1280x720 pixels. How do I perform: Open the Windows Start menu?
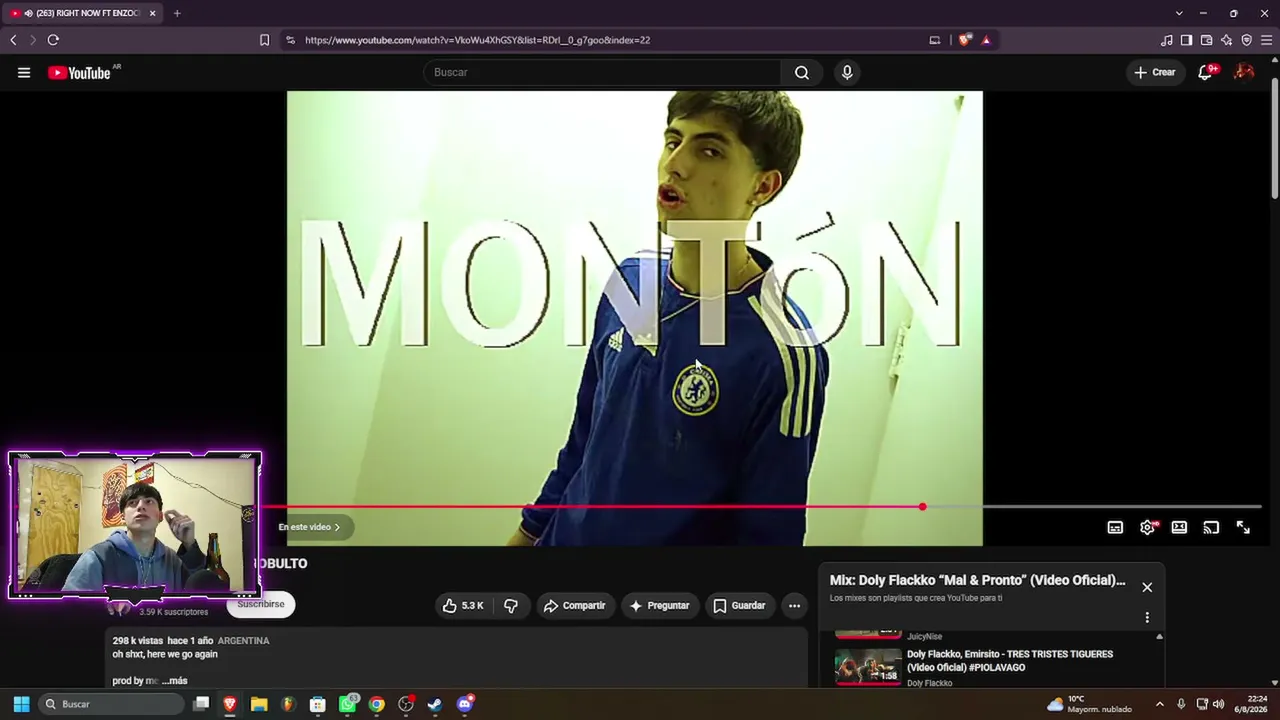[x=21, y=704]
